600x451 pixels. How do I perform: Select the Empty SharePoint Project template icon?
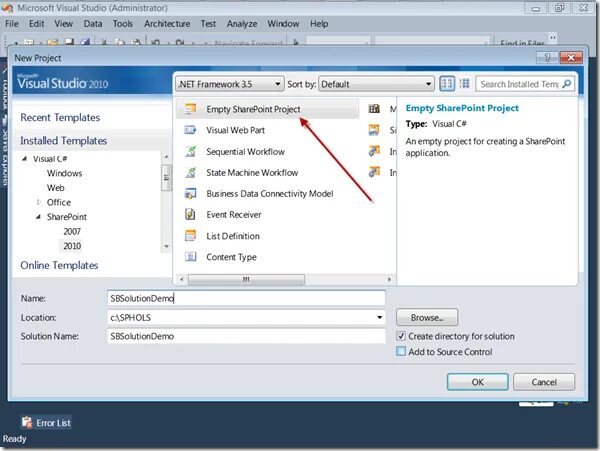coord(190,109)
